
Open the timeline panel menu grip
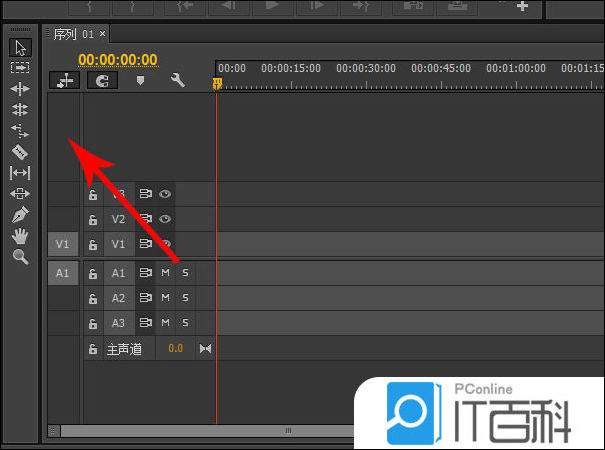click(x=47, y=34)
